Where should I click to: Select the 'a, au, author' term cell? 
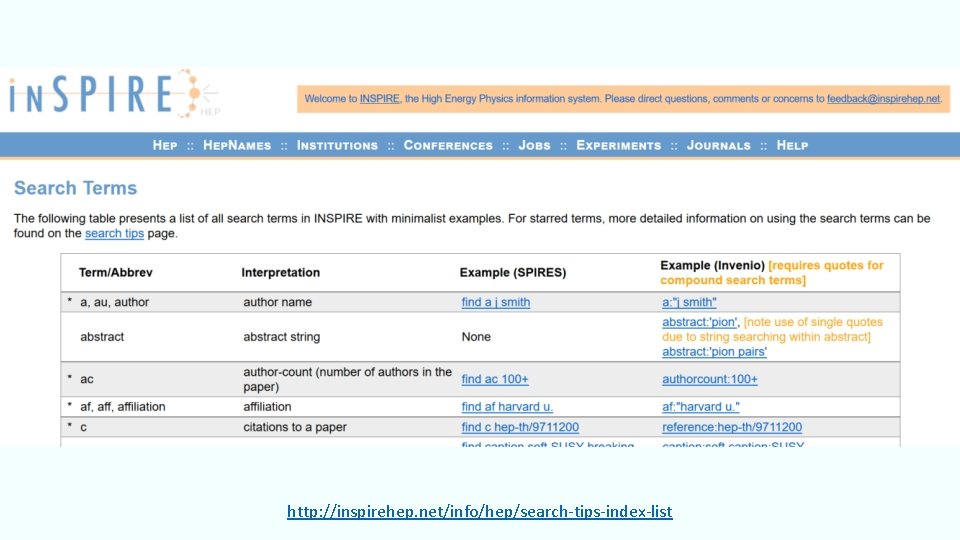[x=114, y=302]
